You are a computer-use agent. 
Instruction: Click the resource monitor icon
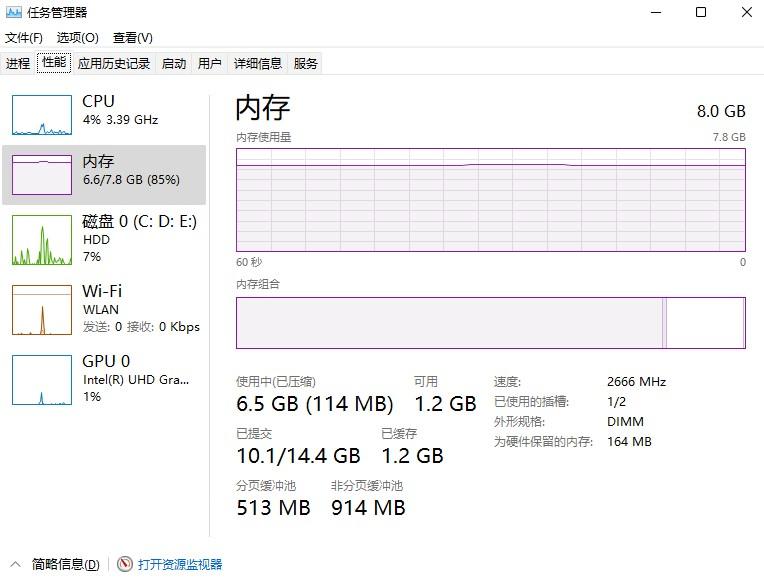point(125,564)
